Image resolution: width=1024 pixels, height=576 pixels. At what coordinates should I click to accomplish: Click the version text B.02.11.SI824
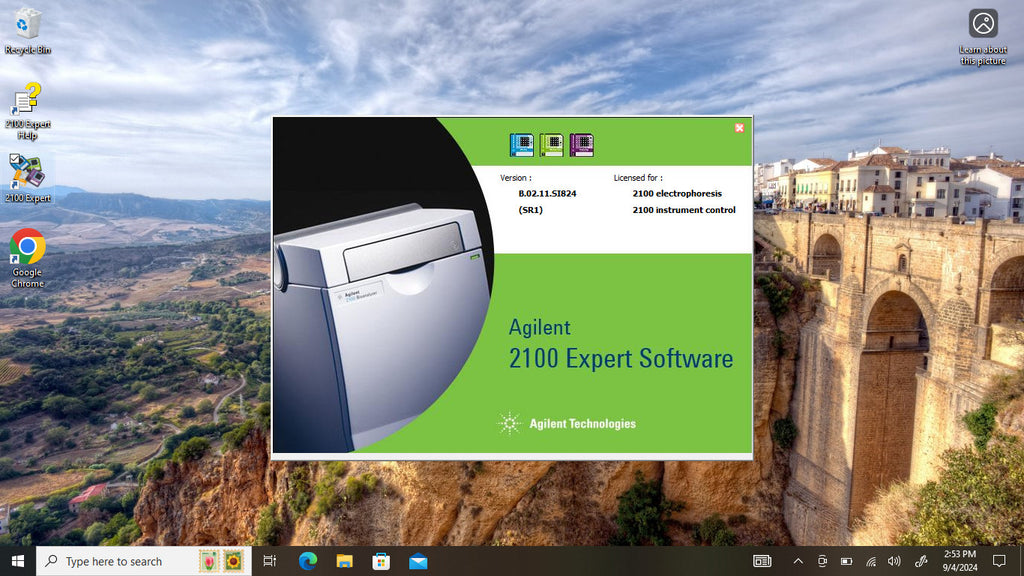click(x=547, y=193)
